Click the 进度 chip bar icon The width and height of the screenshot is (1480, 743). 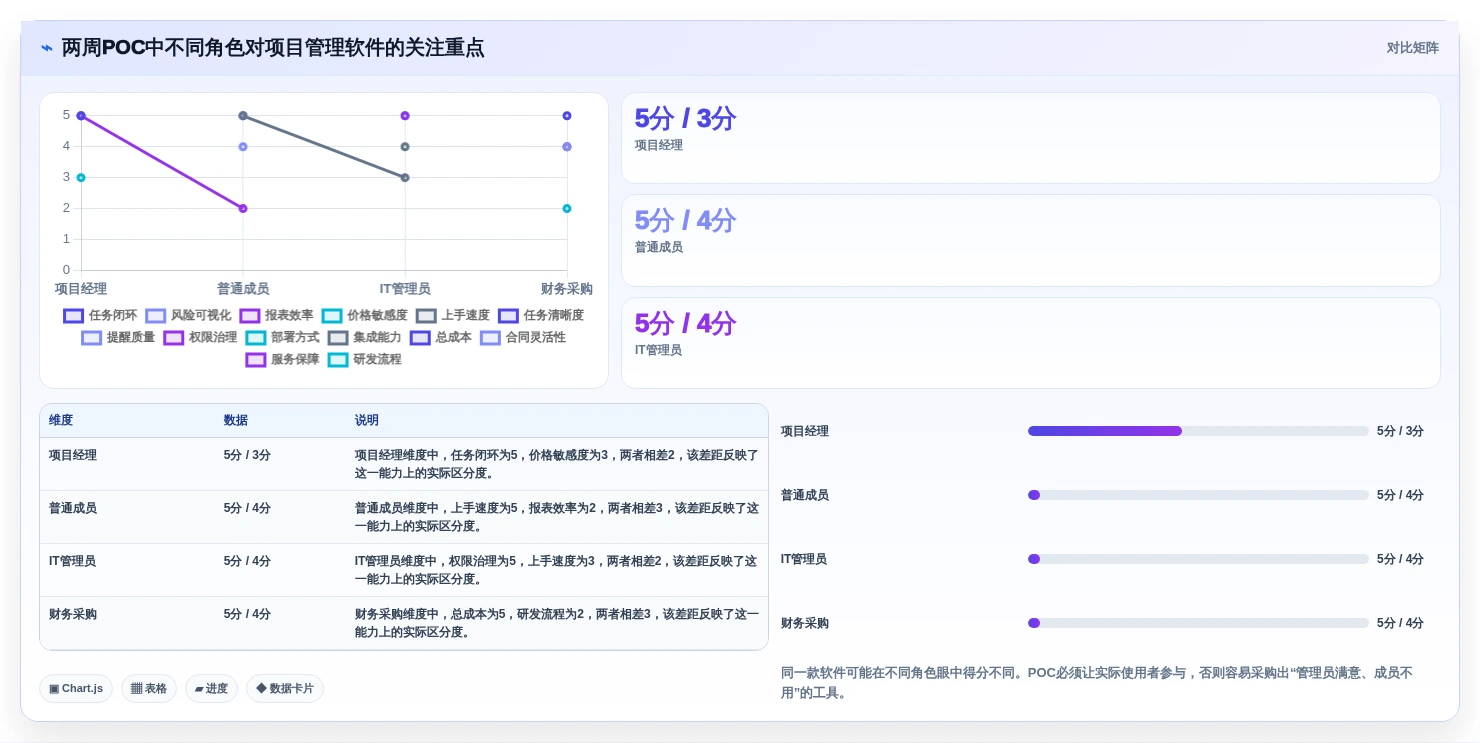[x=199, y=689]
